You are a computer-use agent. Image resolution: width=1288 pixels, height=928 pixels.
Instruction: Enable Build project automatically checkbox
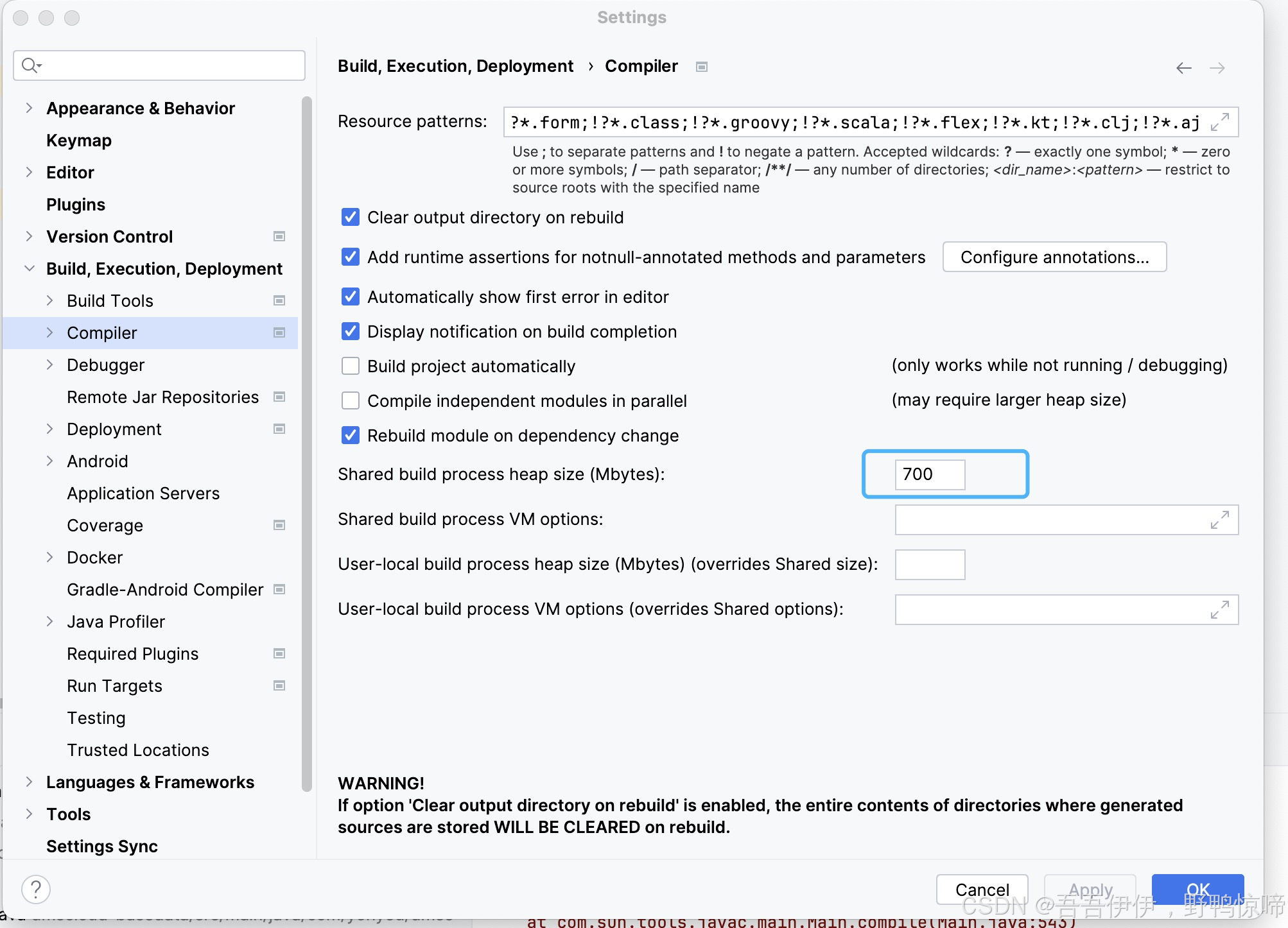pos(351,366)
